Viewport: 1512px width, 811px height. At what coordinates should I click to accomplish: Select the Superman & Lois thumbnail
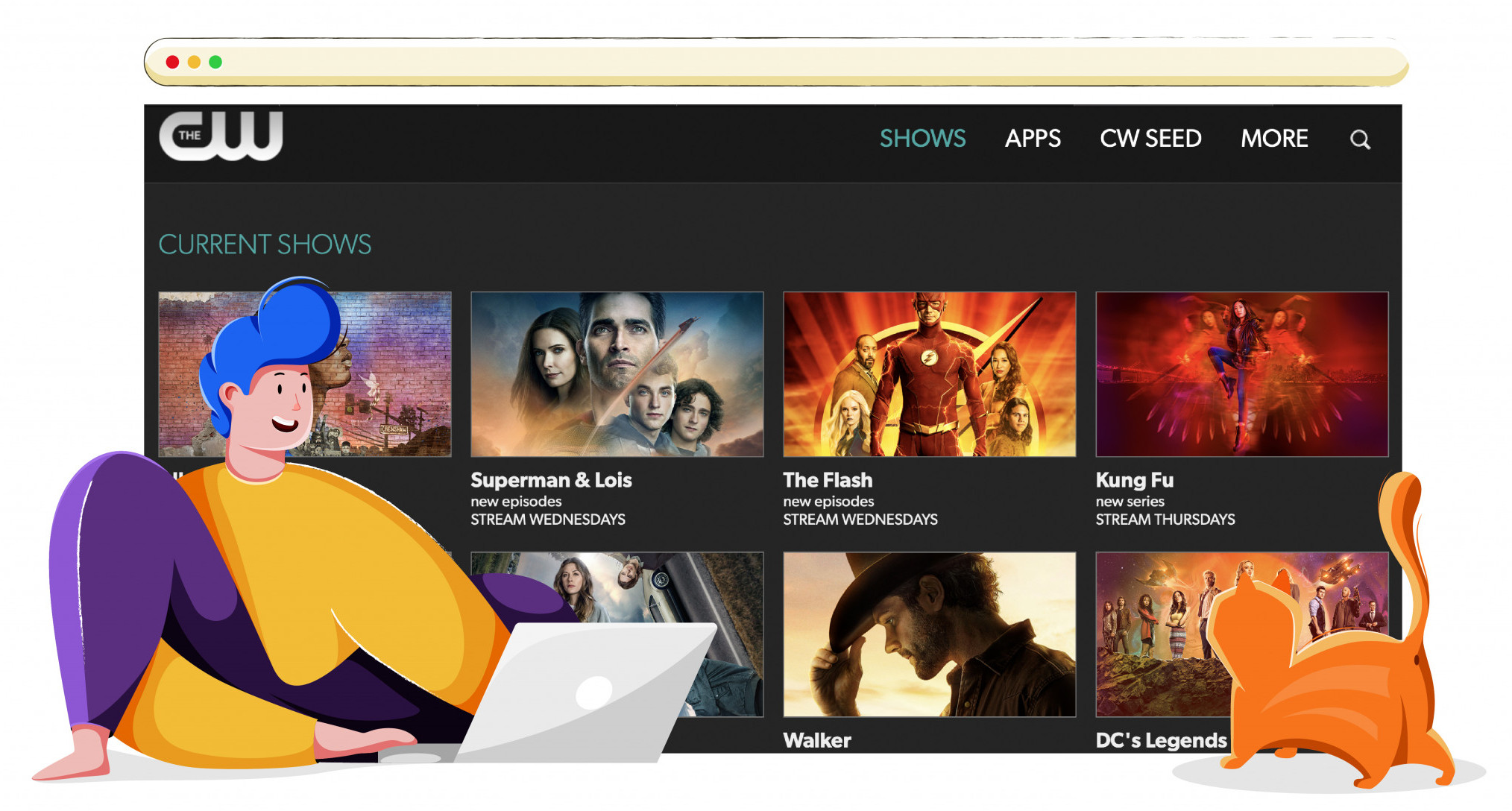pyautogui.click(x=617, y=374)
